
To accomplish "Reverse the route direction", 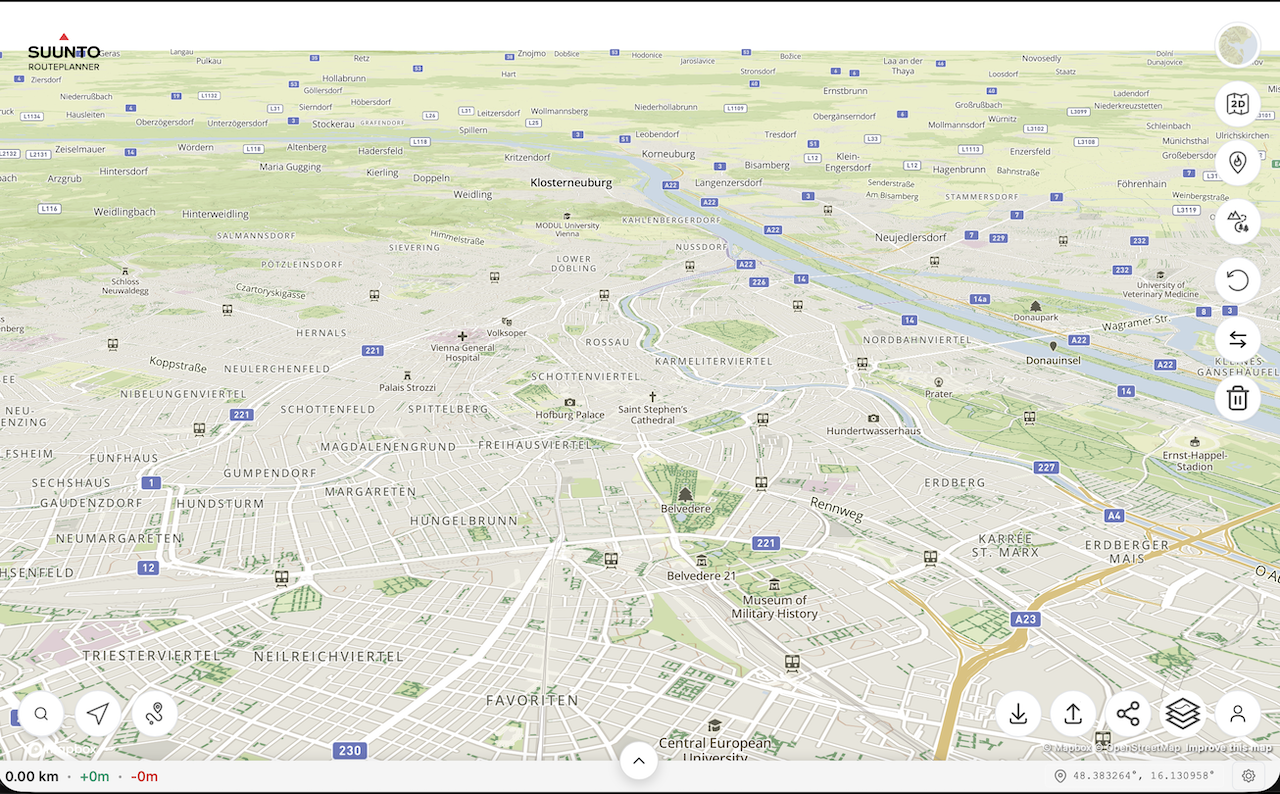I will pyautogui.click(x=1237, y=339).
